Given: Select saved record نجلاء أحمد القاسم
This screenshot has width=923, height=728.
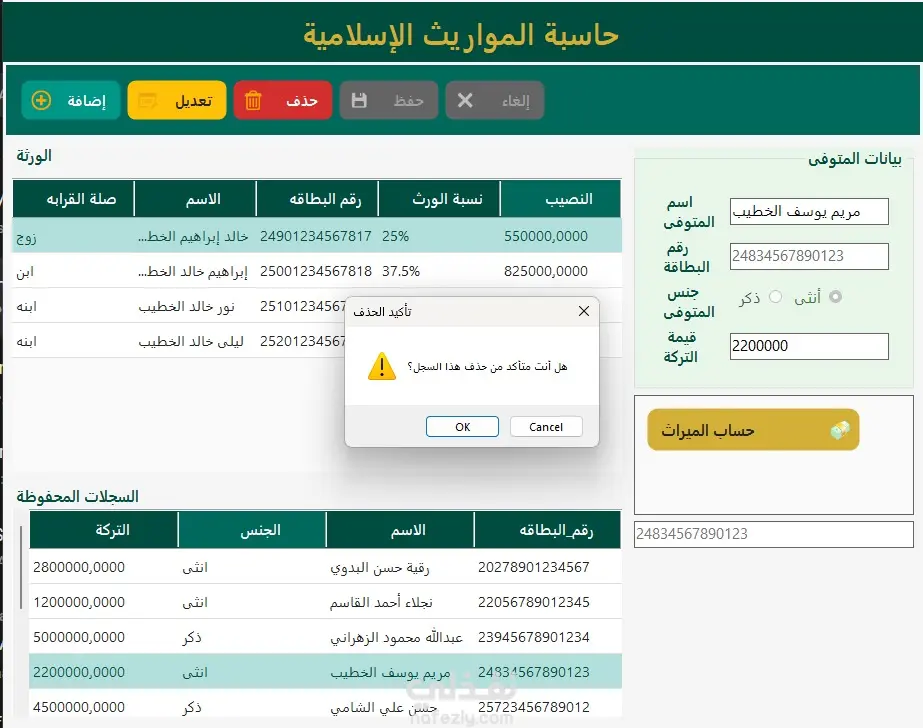Looking at the screenshot, I should pos(381,602).
